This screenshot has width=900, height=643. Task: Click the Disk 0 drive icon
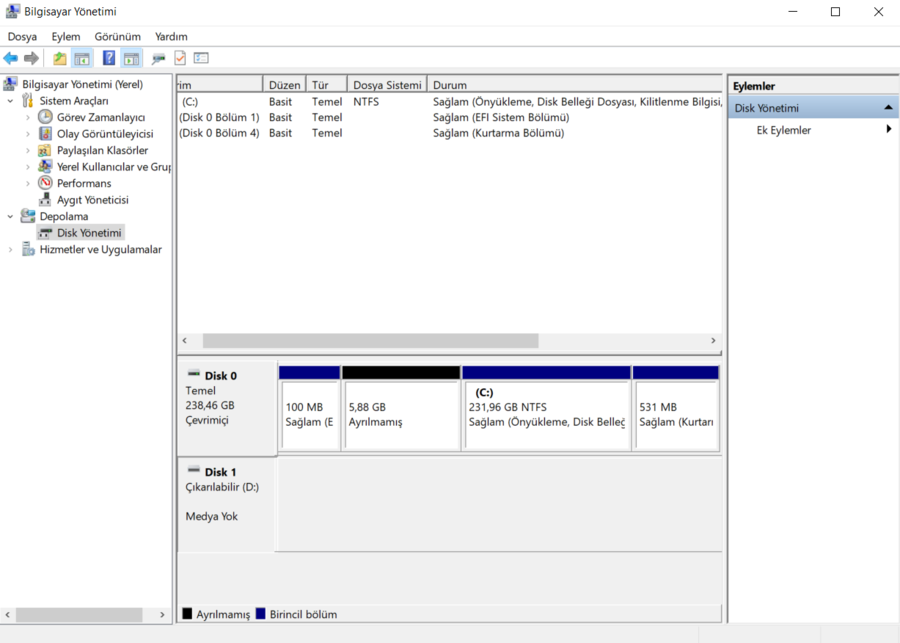[194, 374]
